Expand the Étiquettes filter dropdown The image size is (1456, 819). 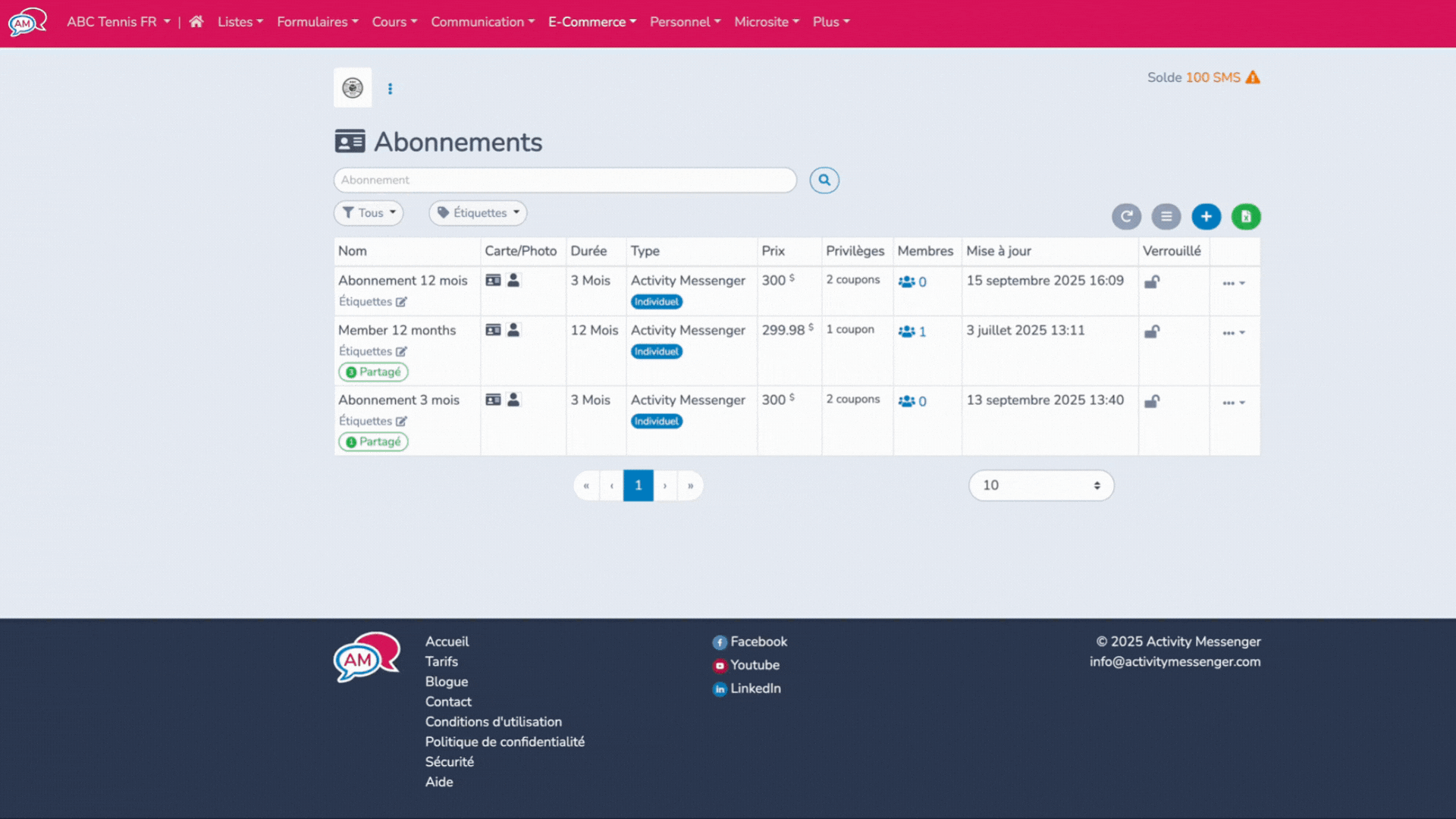click(x=477, y=213)
